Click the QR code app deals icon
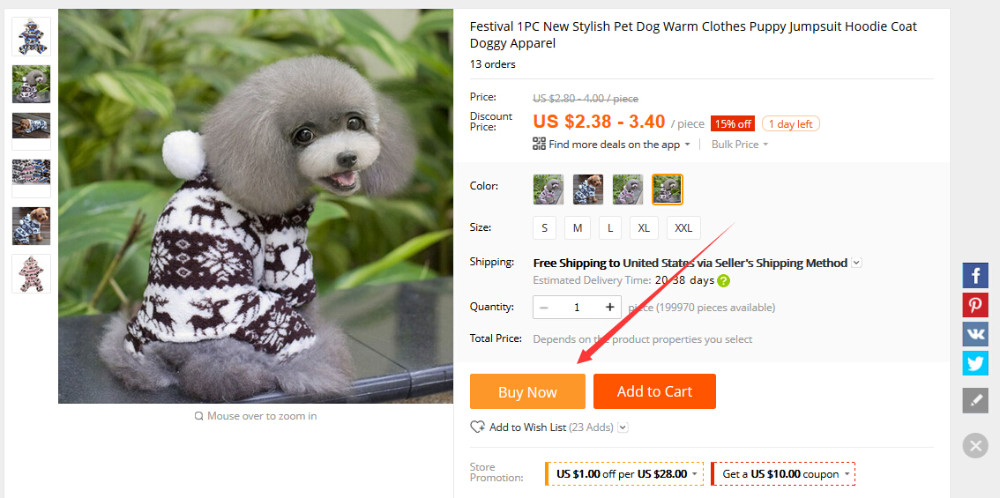The height and width of the screenshot is (498, 1000). tap(539, 144)
